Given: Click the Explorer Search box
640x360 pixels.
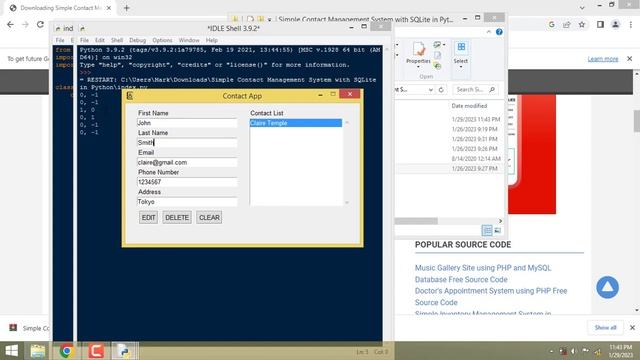Looking at the screenshot, I should [475, 89].
